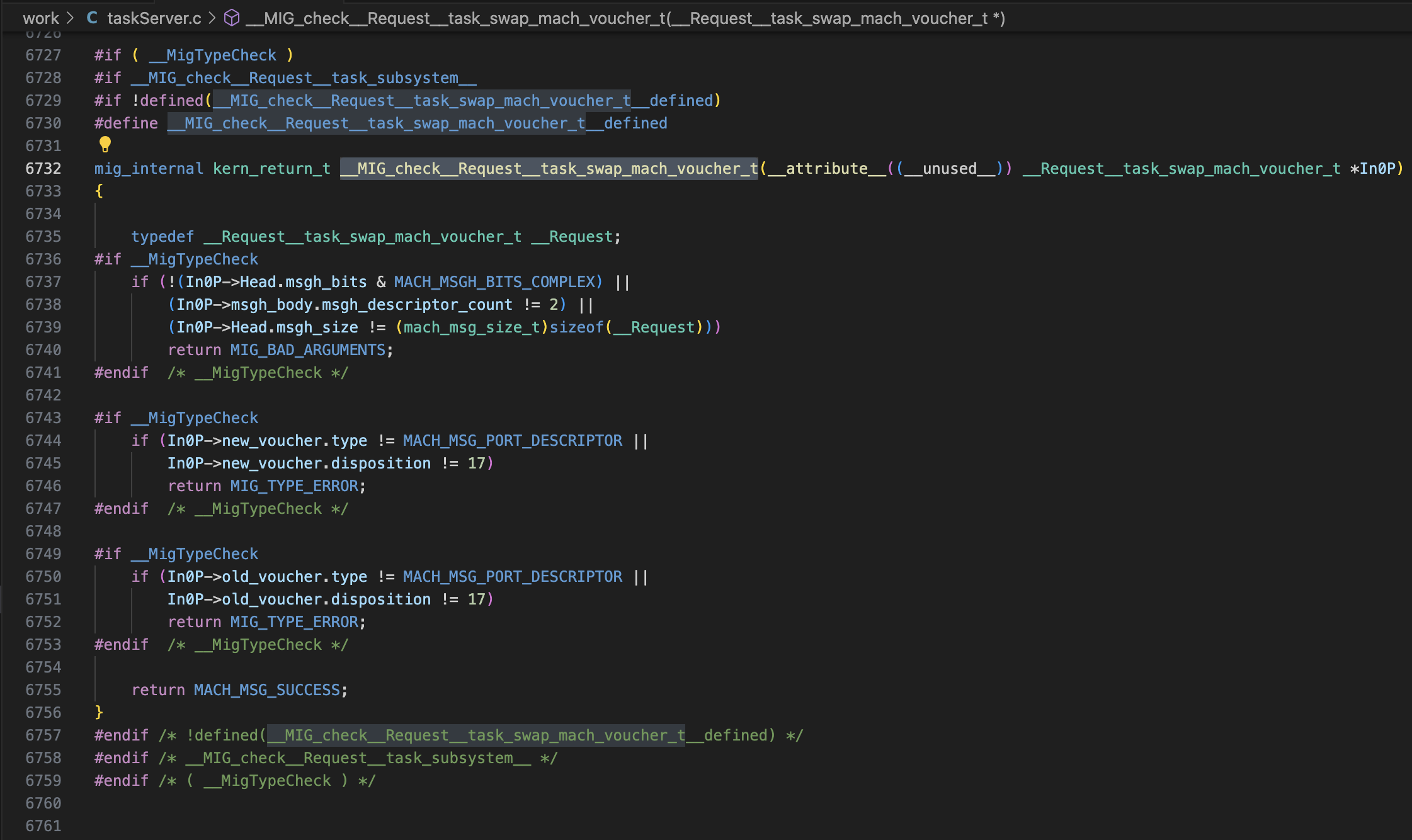Click the opening brace on line 6733
Screen dimensions: 1412x840
pos(99,191)
